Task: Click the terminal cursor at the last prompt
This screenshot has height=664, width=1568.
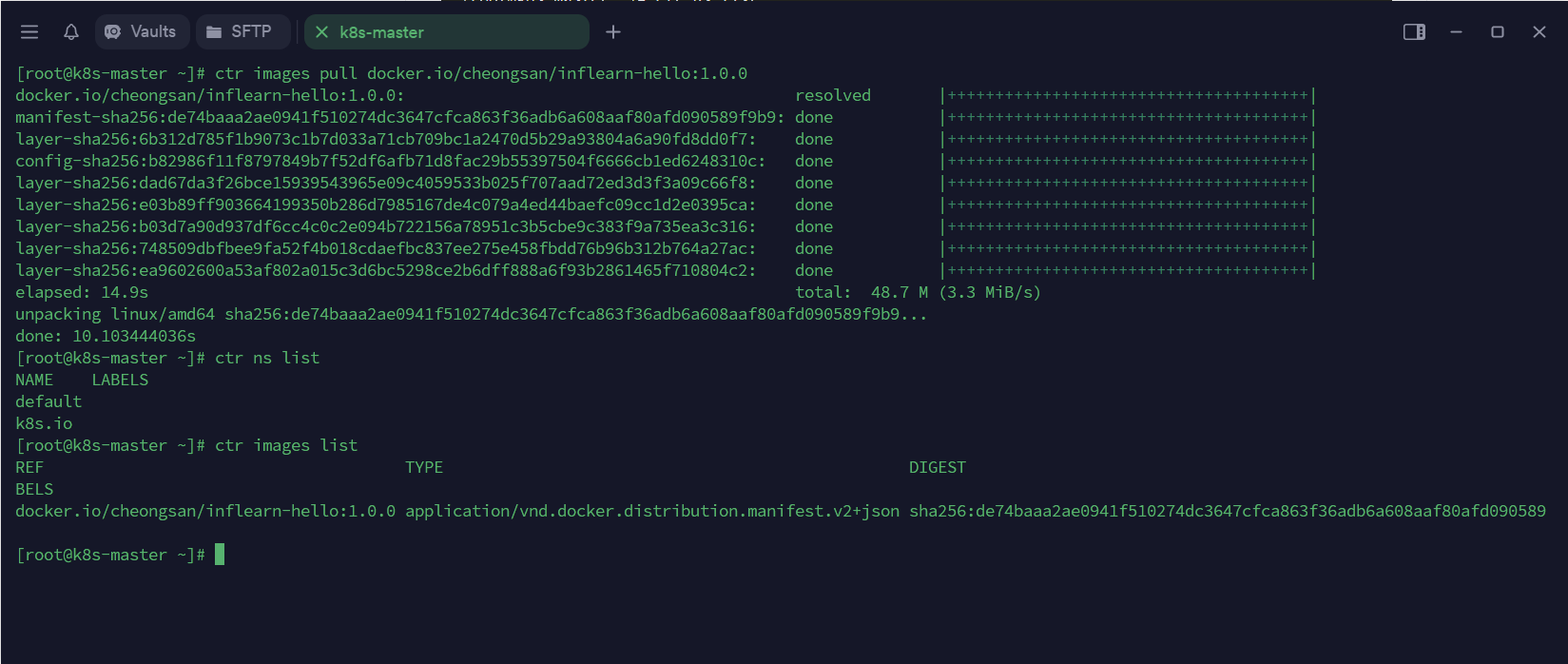Action: point(220,555)
